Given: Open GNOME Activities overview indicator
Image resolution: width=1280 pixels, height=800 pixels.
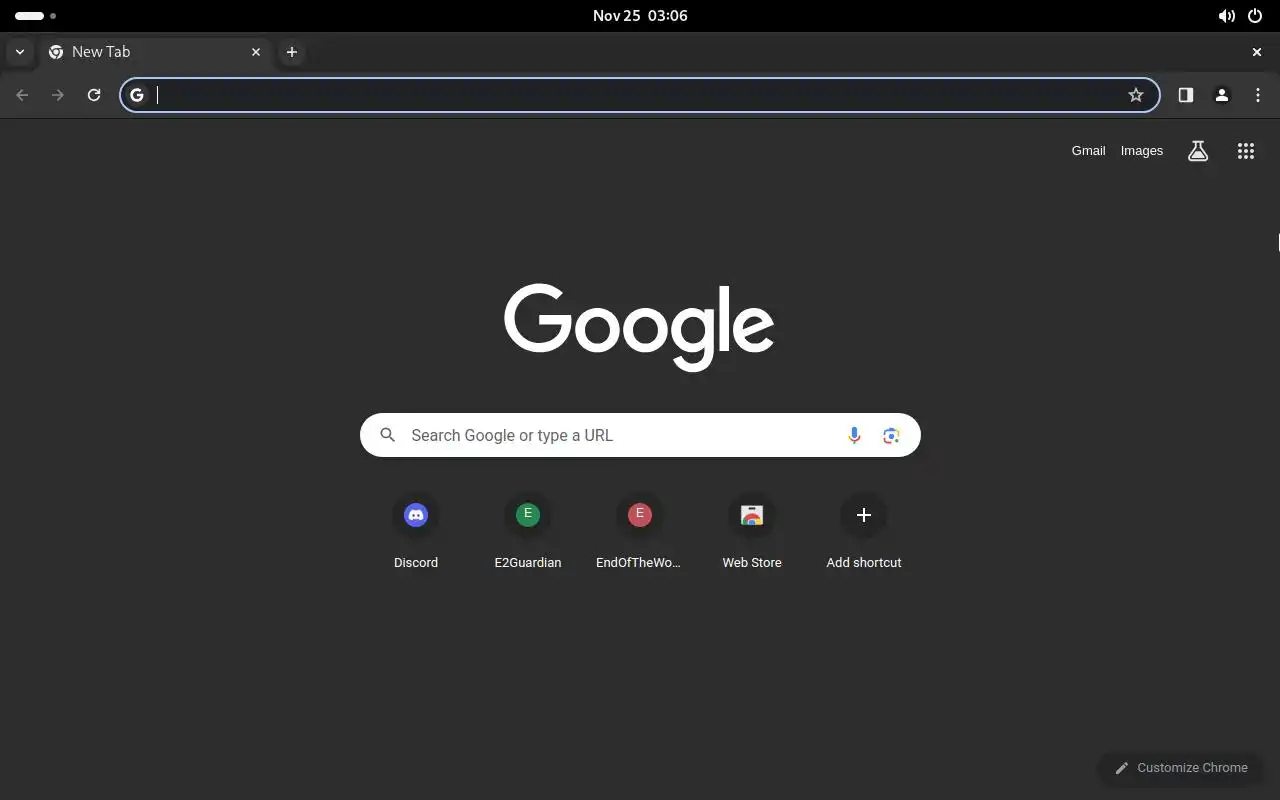Looking at the screenshot, I should pyautogui.click(x=35, y=16).
